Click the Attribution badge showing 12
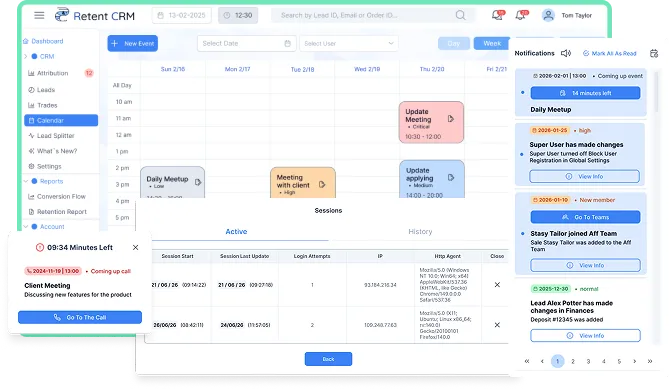The height and width of the screenshot is (389, 670). pos(89,73)
